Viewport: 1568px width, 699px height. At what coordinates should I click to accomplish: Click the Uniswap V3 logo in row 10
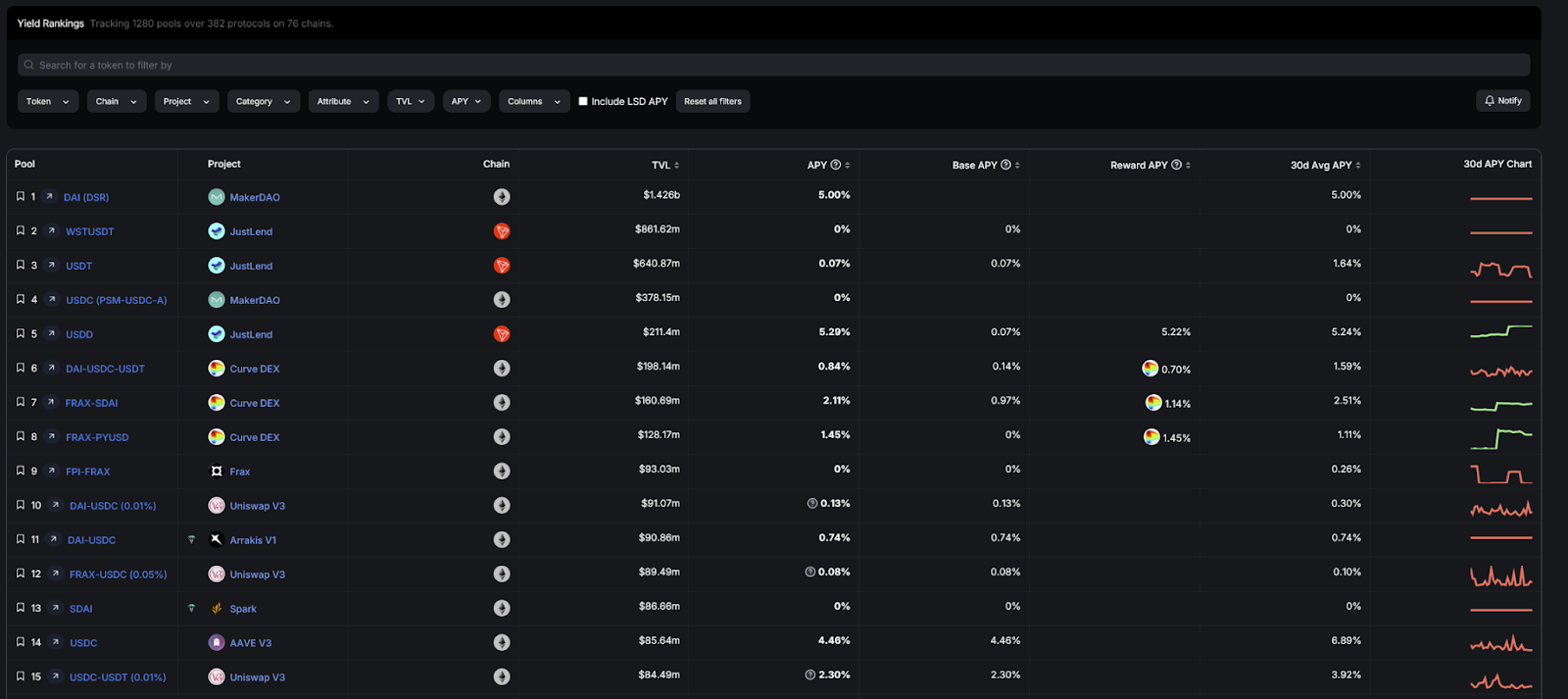coord(217,506)
